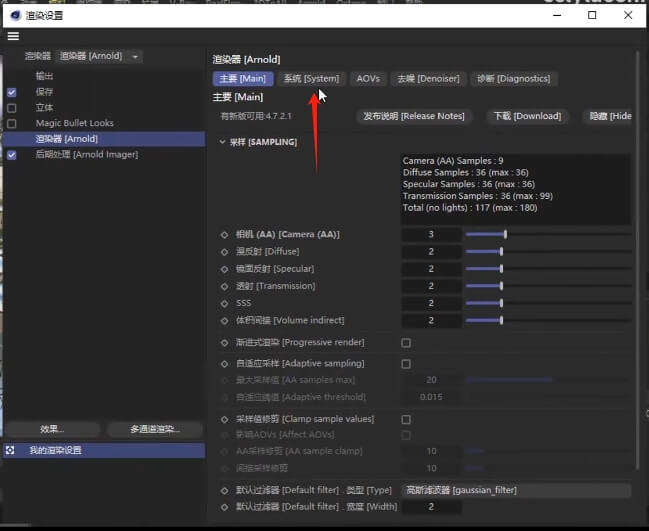Enable Progressive render checkbox
This screenshot has height=531, width=649.
tap(406, 342)
